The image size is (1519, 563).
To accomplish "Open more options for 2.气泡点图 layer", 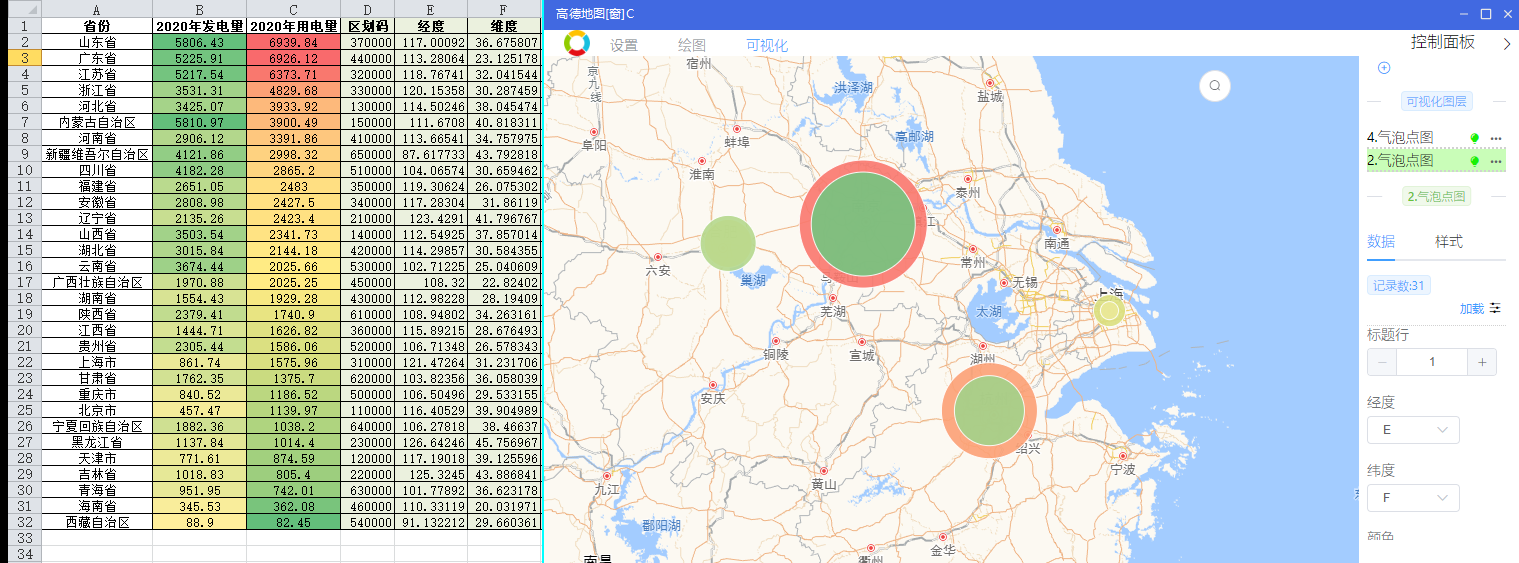I will pos(1496,161).
